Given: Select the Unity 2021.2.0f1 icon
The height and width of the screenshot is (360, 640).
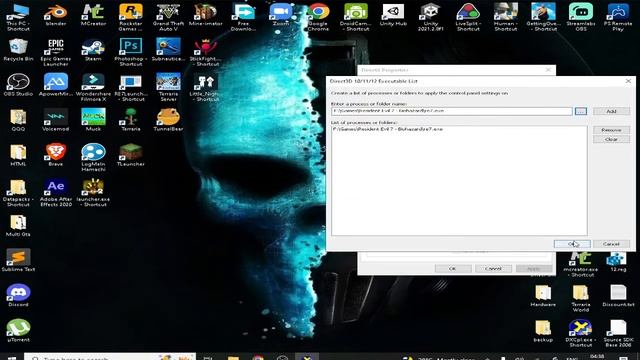Looking at the screenshot, I should [431, 17].
